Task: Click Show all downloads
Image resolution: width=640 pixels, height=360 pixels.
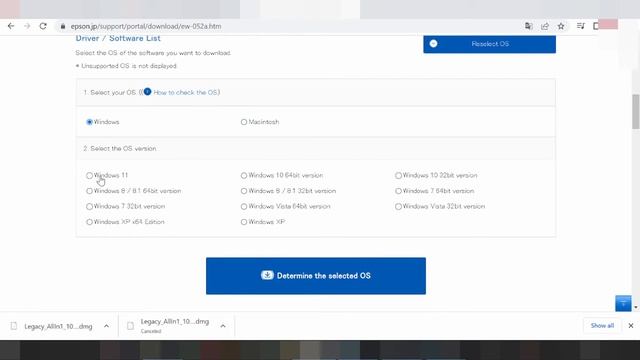Action: (x=602, y=325)
